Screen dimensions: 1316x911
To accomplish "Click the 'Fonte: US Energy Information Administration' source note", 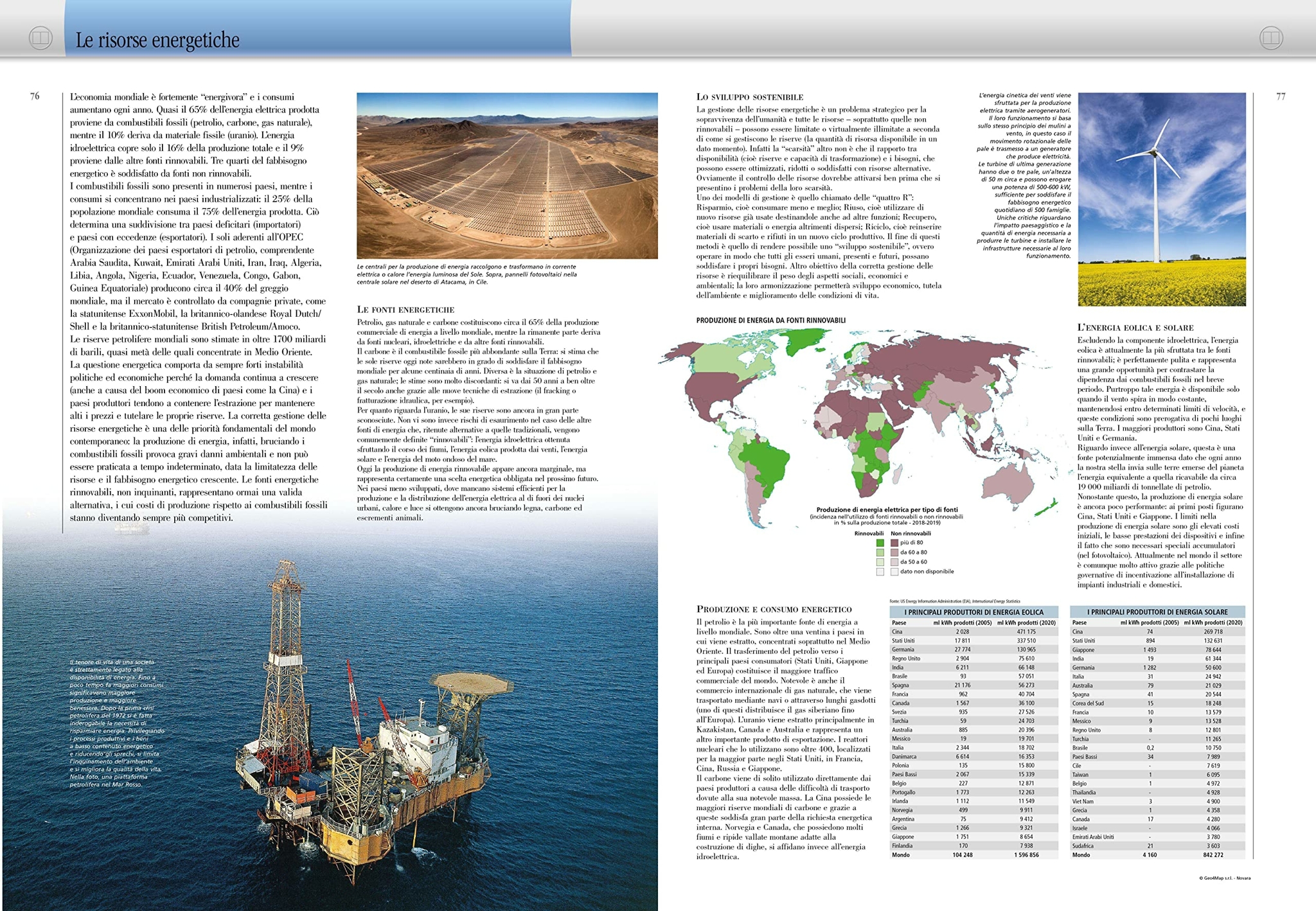I will click(954, 601).
